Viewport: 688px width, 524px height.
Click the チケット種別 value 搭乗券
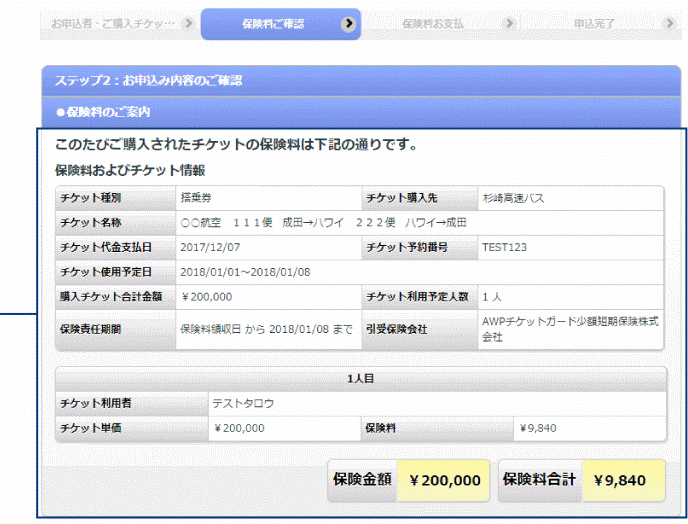[x=196, y=198]
